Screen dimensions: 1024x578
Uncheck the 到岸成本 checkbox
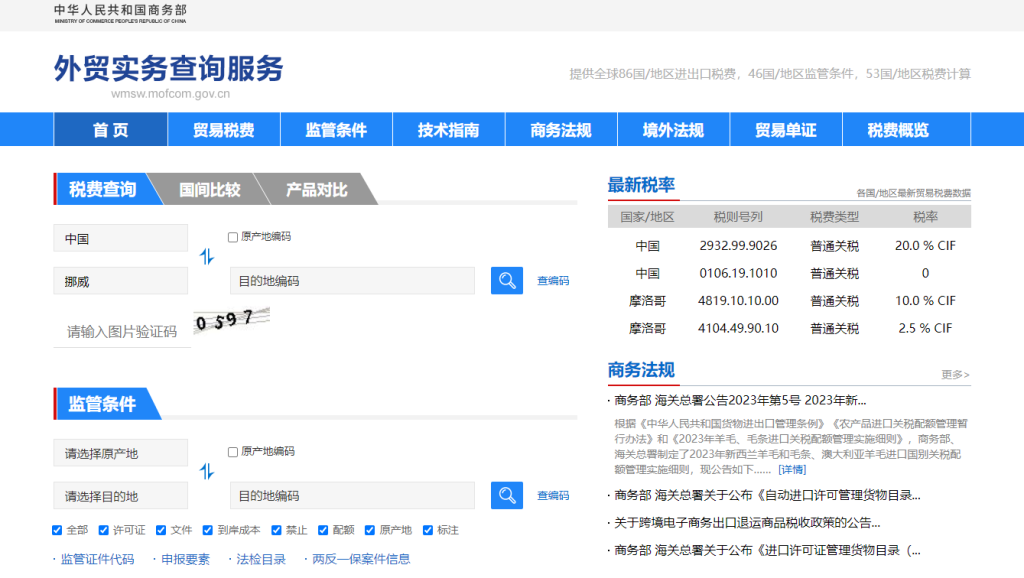[208, 530]
